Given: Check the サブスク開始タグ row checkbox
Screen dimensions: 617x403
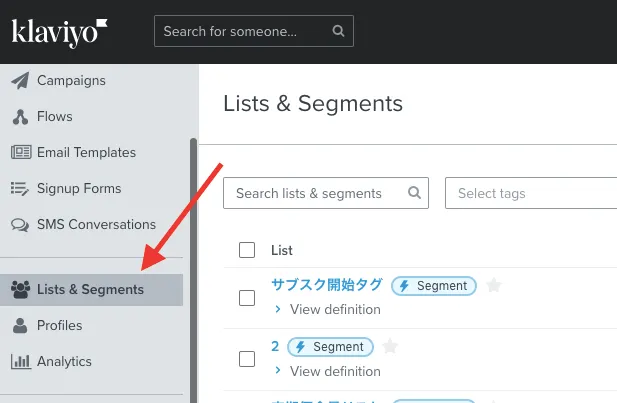Looking at the screenshot, I should [x=247, y=297].
